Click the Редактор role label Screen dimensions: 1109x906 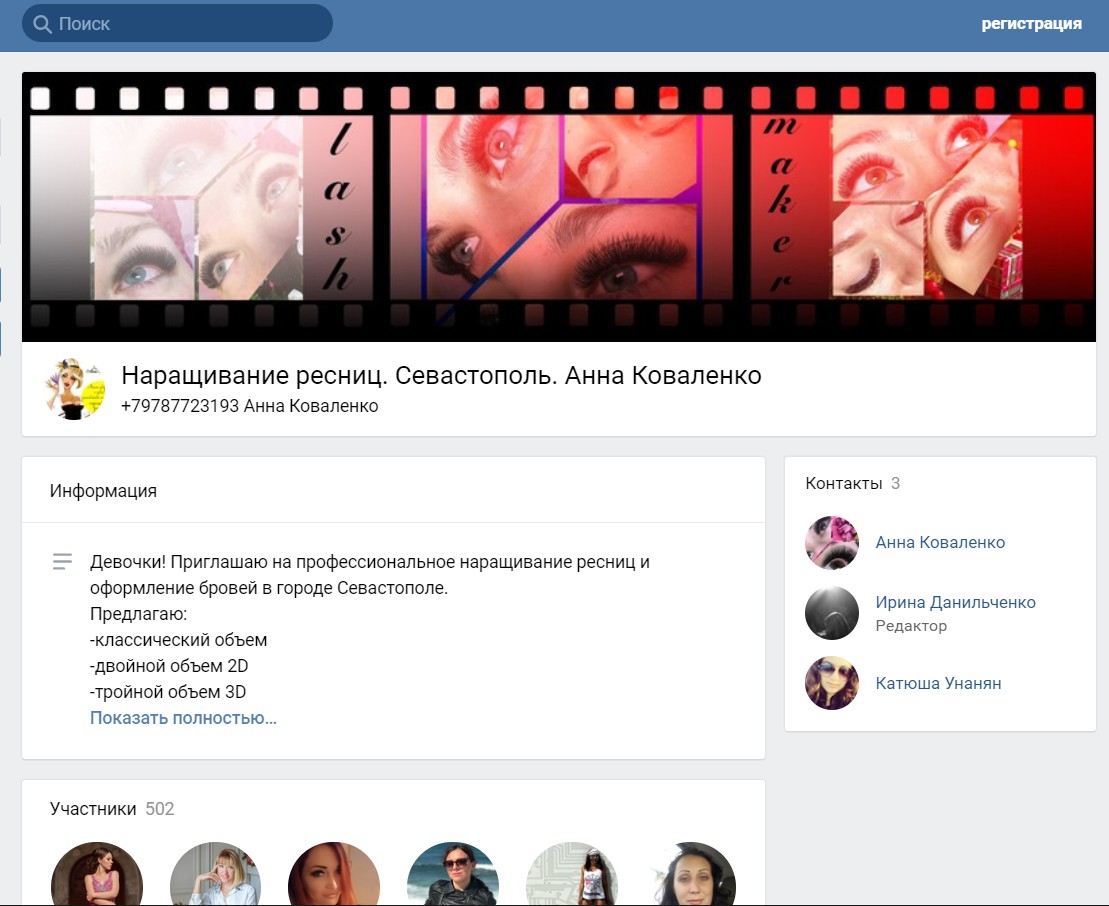click(911, 626)
